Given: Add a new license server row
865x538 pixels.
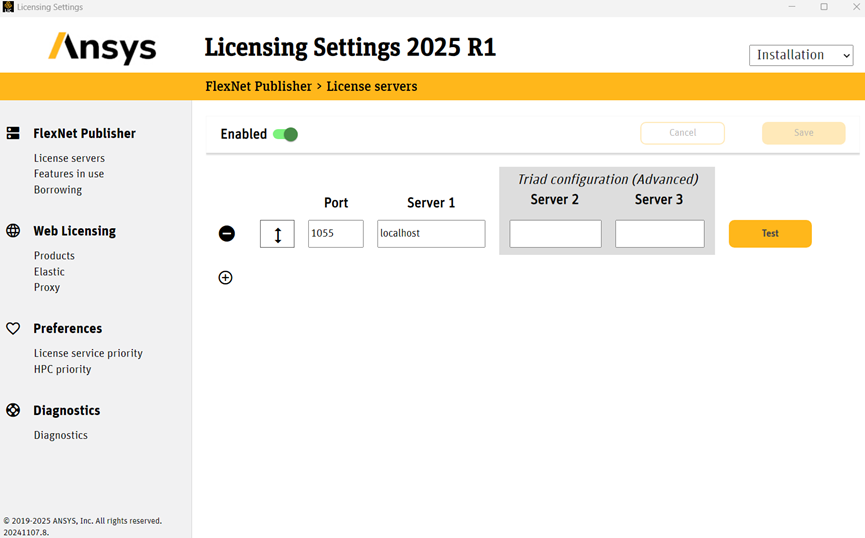Looking at the screenshot, I should click(x=226, y=278).
